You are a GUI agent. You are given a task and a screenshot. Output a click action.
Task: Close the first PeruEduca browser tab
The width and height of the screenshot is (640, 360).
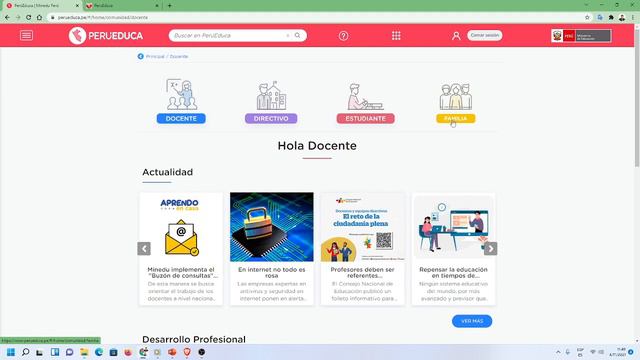pos(77,6)
